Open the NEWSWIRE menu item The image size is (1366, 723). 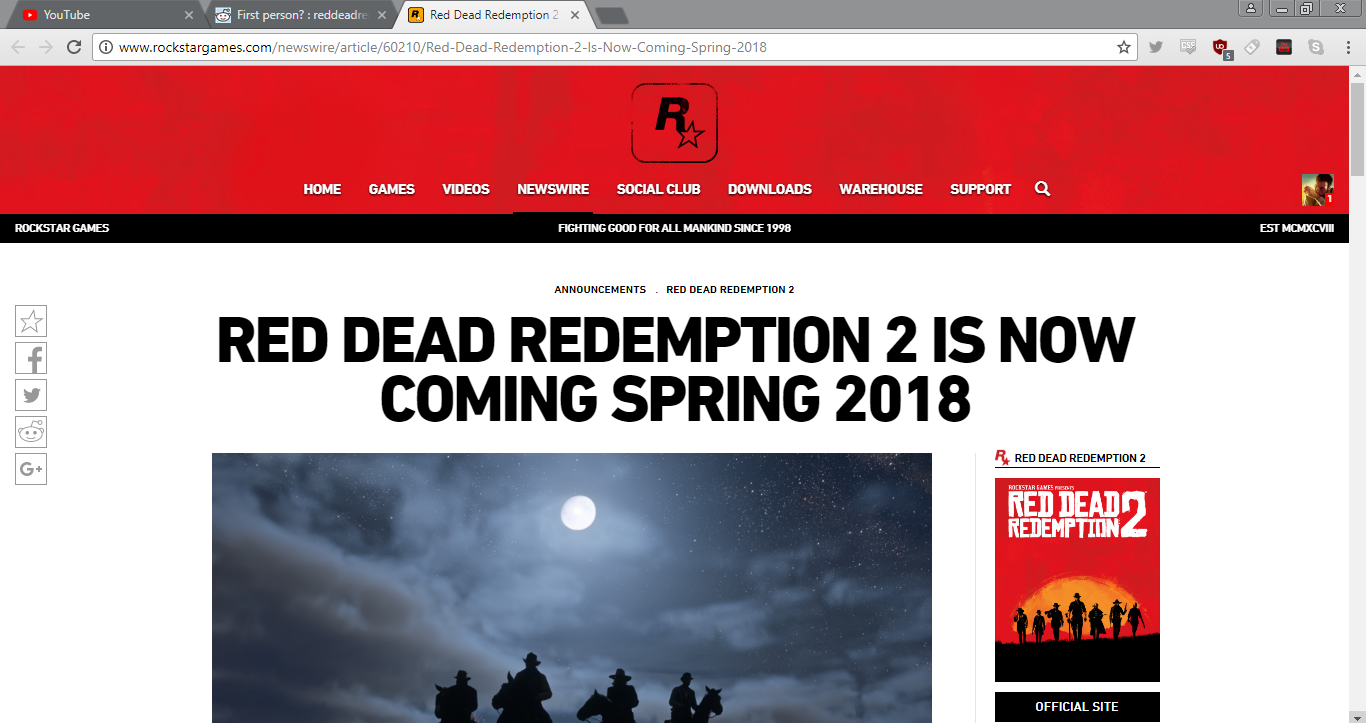coord(553,189)
